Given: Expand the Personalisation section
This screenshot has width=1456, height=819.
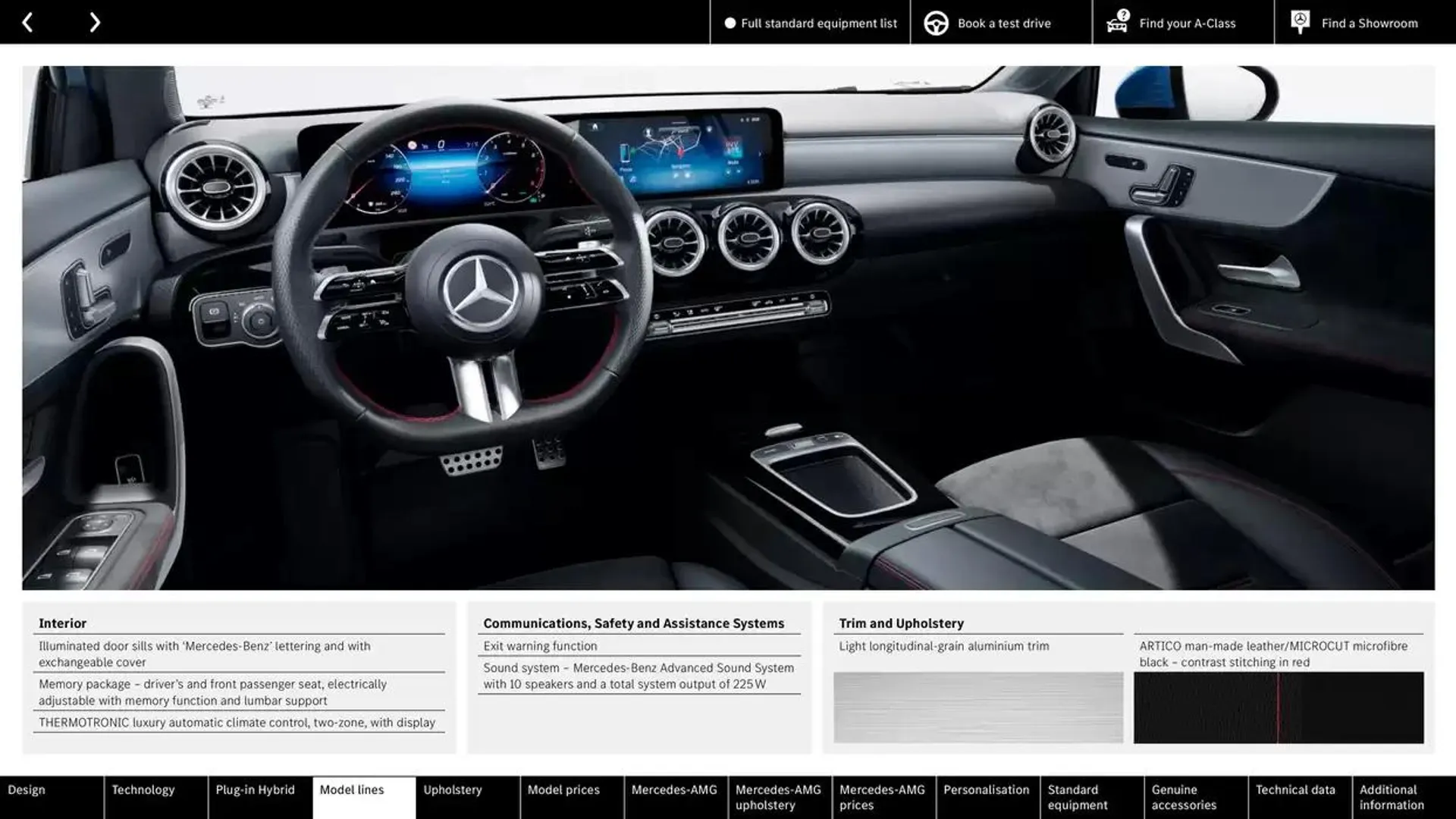Looking at the screenshot, I should point(986,797).
